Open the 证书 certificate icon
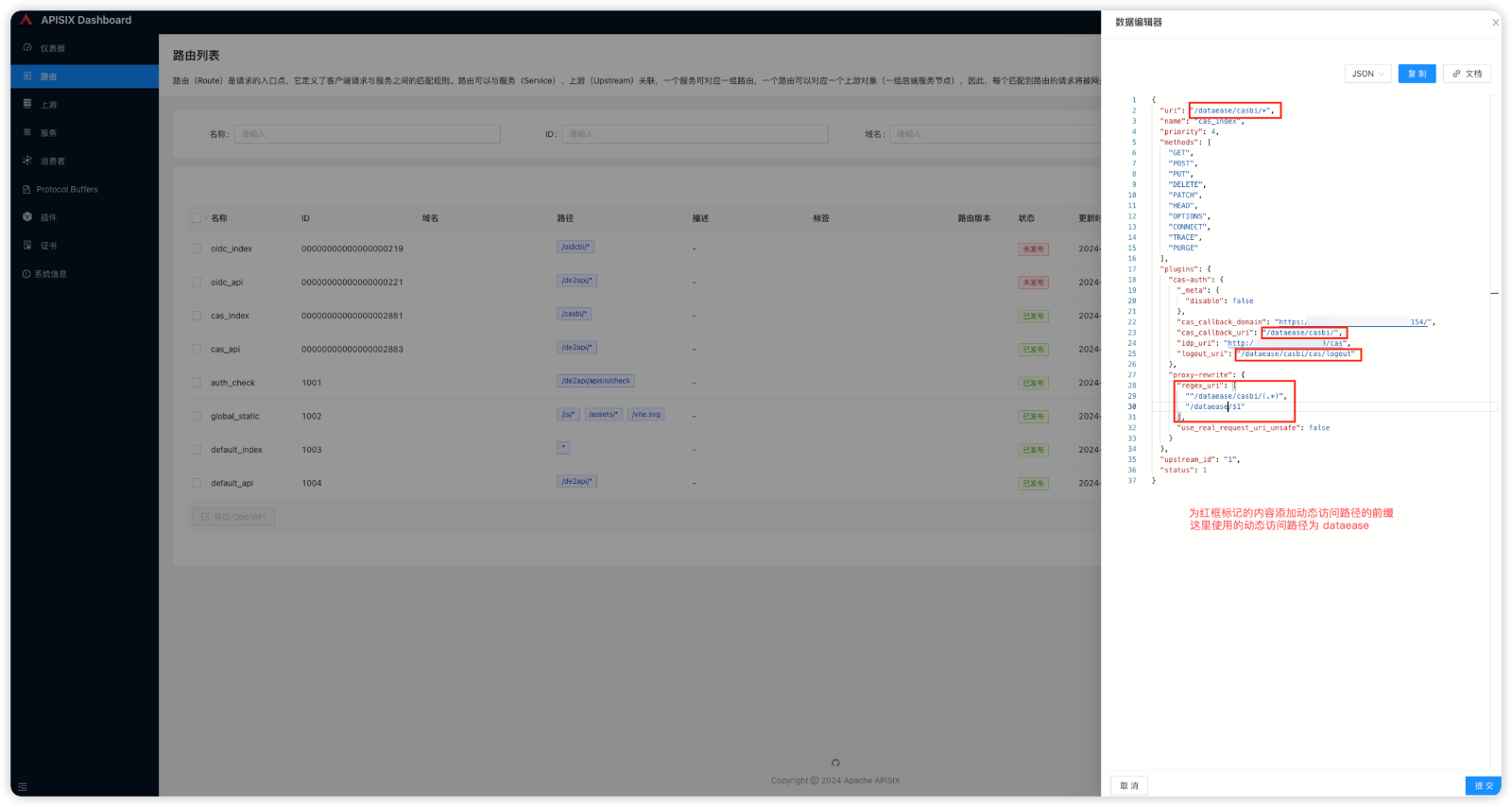This screenshot has height=807, width=1512. (x=27, y=246)
